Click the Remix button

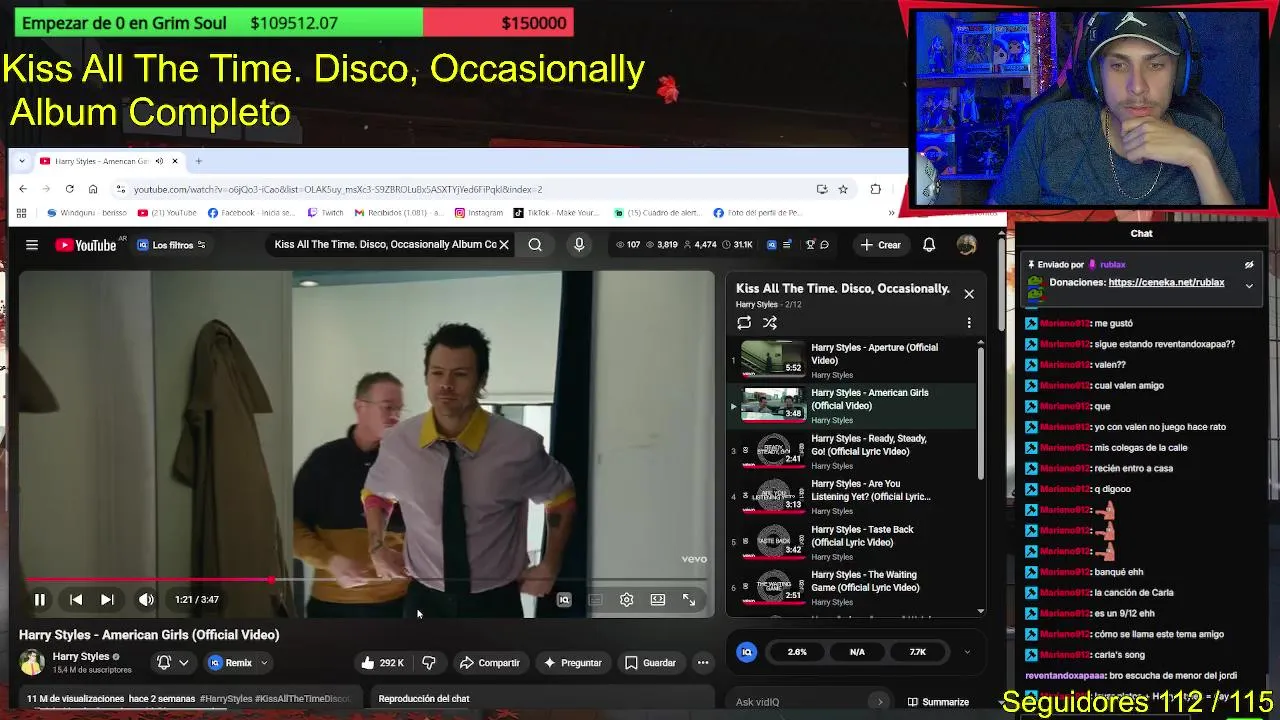point(231,662)
